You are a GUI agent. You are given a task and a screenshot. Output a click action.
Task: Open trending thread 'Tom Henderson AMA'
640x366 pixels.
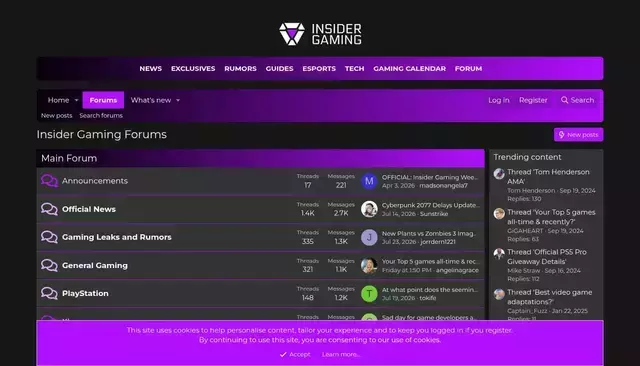548,177
